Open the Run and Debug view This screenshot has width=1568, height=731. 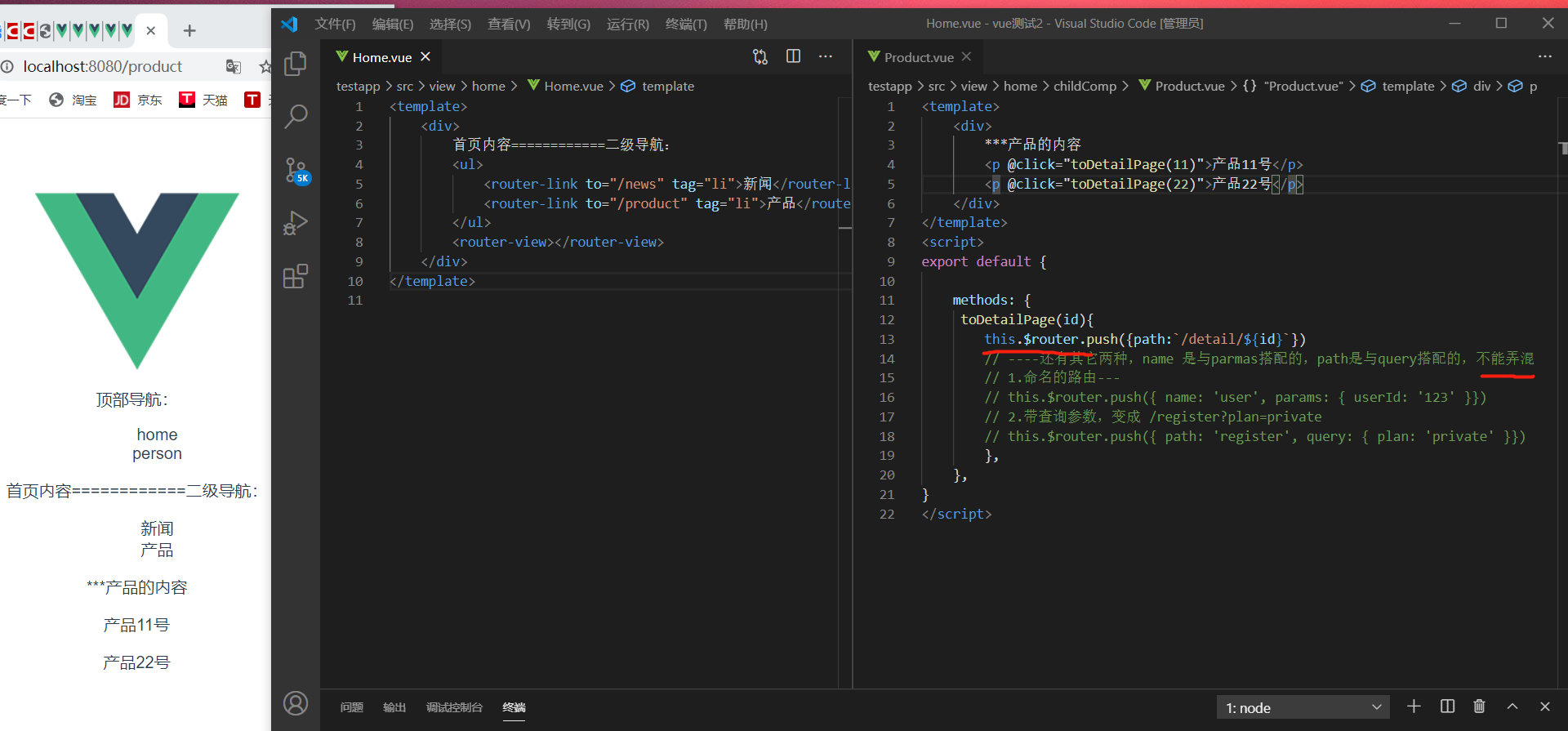[295, 223]
